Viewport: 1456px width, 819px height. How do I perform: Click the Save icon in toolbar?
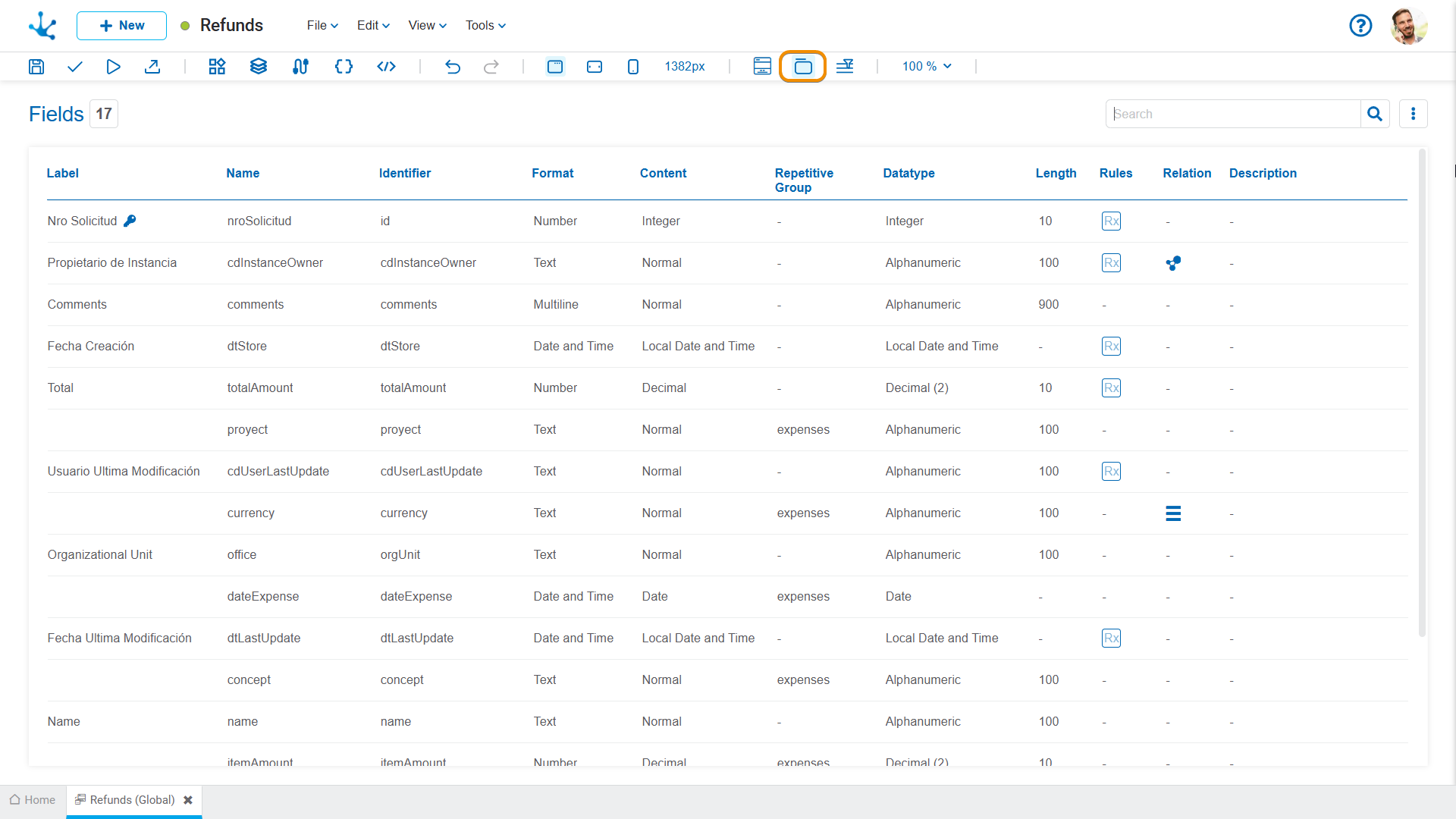36,67
